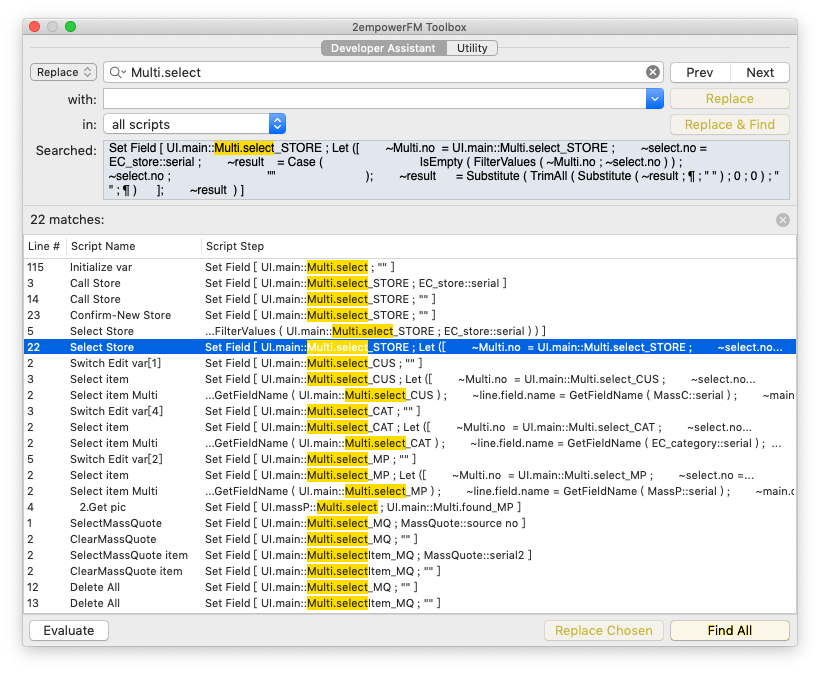The width and height of the screenshot is (820, 673).
Task: Click the Replace button
Action: tap(730, 99)
